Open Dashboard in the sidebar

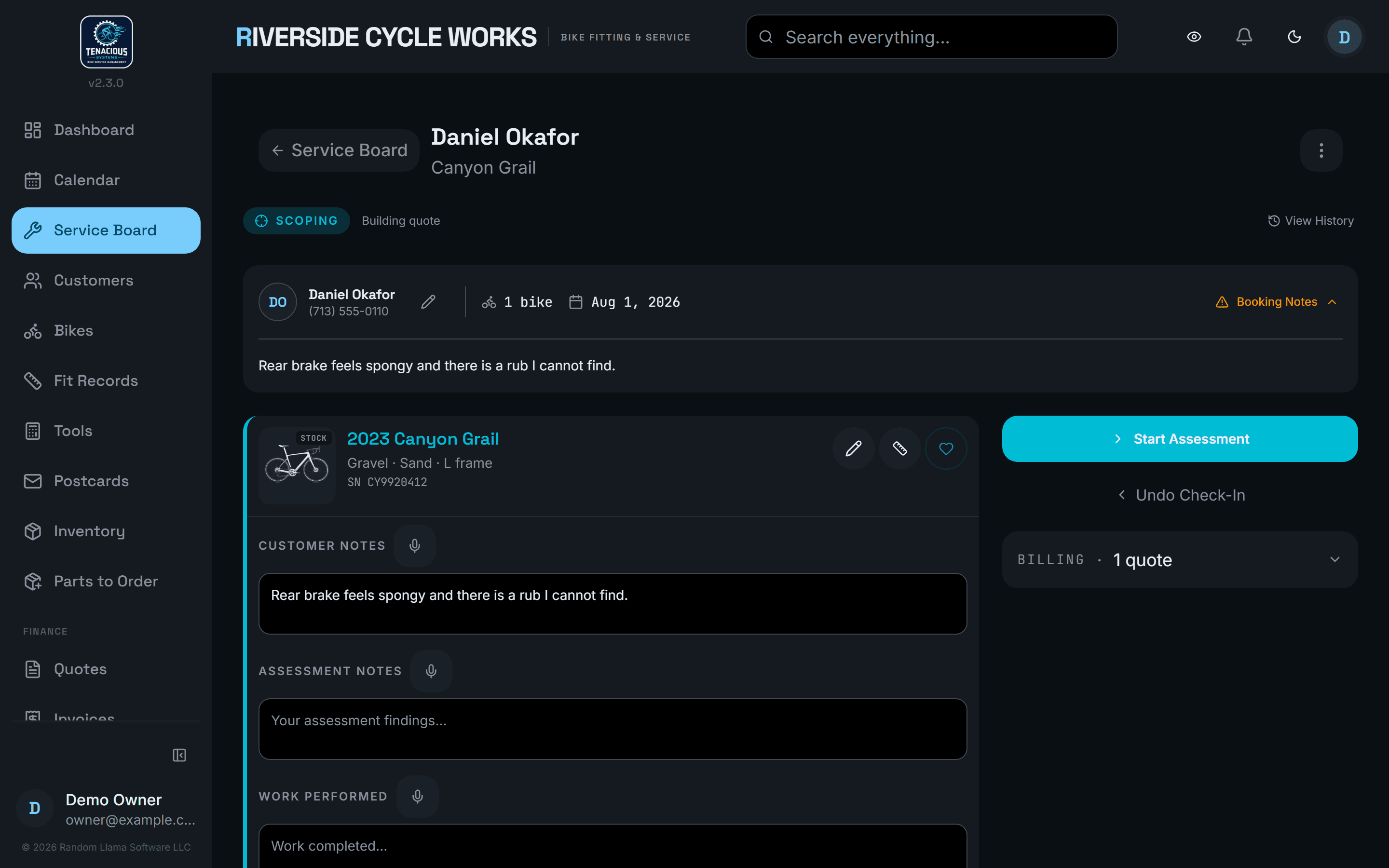coord(106,130)
